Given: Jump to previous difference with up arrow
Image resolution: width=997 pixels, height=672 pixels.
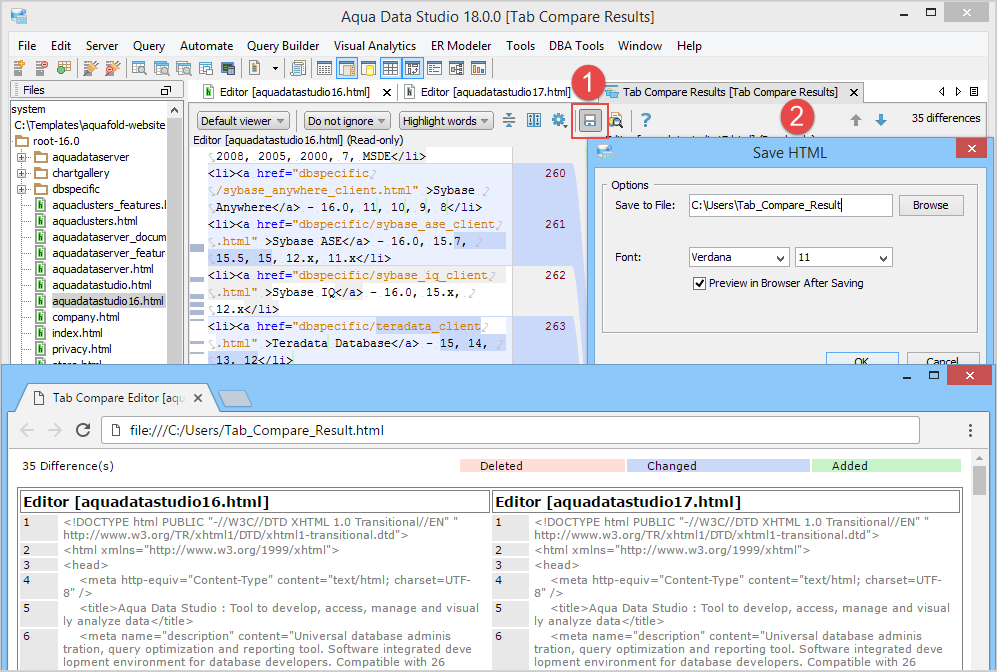Looking at the screenshot, I should pyautogui.click(x=856, y=120).
